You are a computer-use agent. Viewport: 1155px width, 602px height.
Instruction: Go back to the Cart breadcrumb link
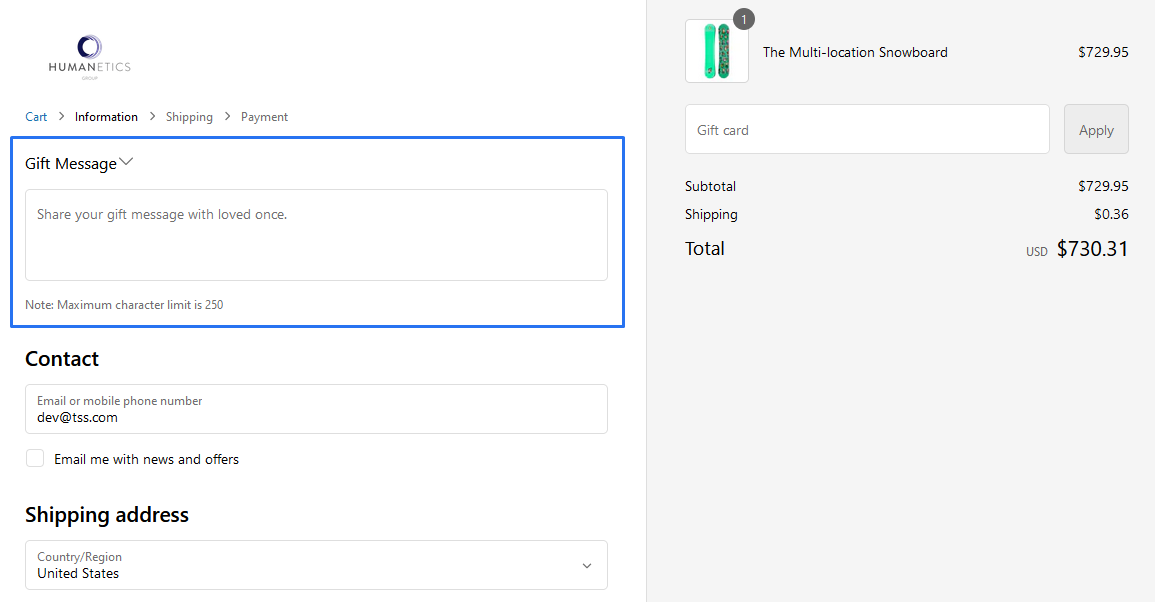(36, 117)
